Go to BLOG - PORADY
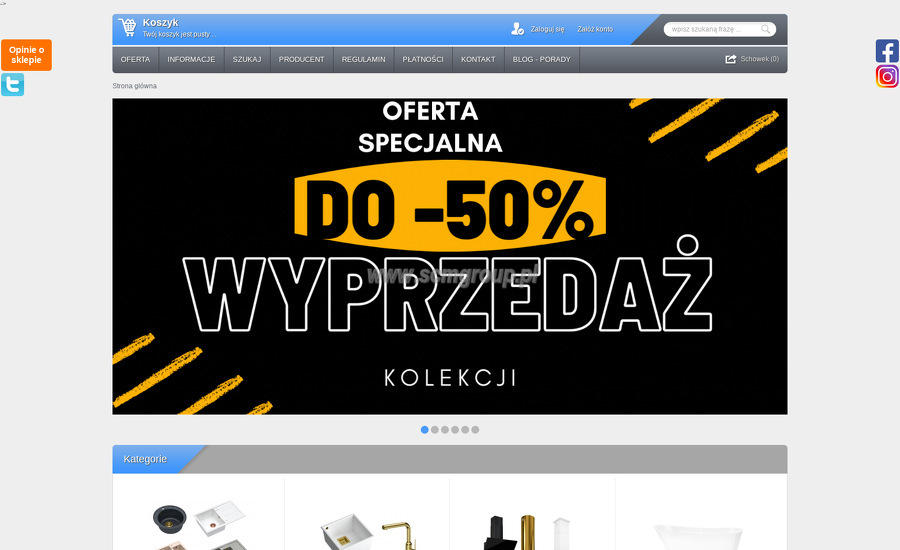This screenshot has width=900, height=550. (x=542, y=60)
